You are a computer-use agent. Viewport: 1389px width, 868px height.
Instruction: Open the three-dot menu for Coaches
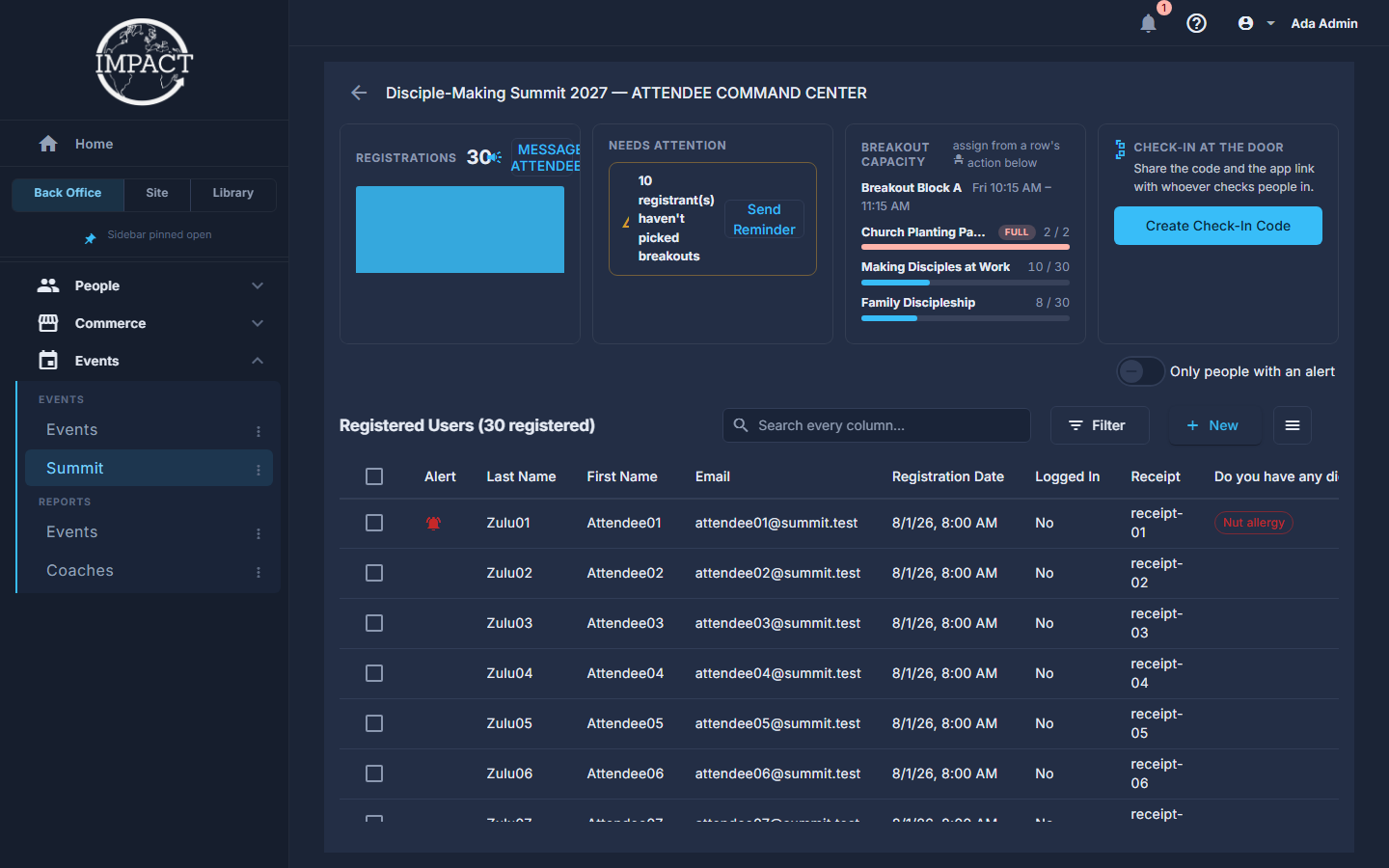[x=259, y=572]
